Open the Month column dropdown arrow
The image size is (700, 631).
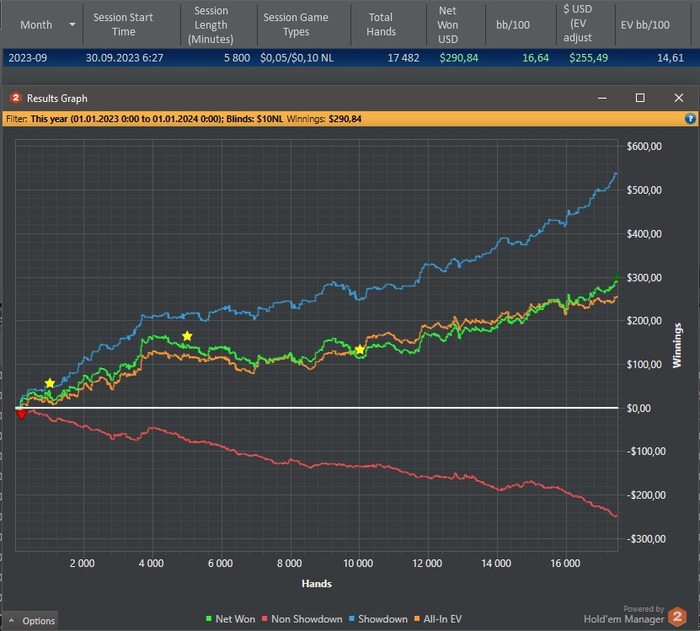click(72, 25)
